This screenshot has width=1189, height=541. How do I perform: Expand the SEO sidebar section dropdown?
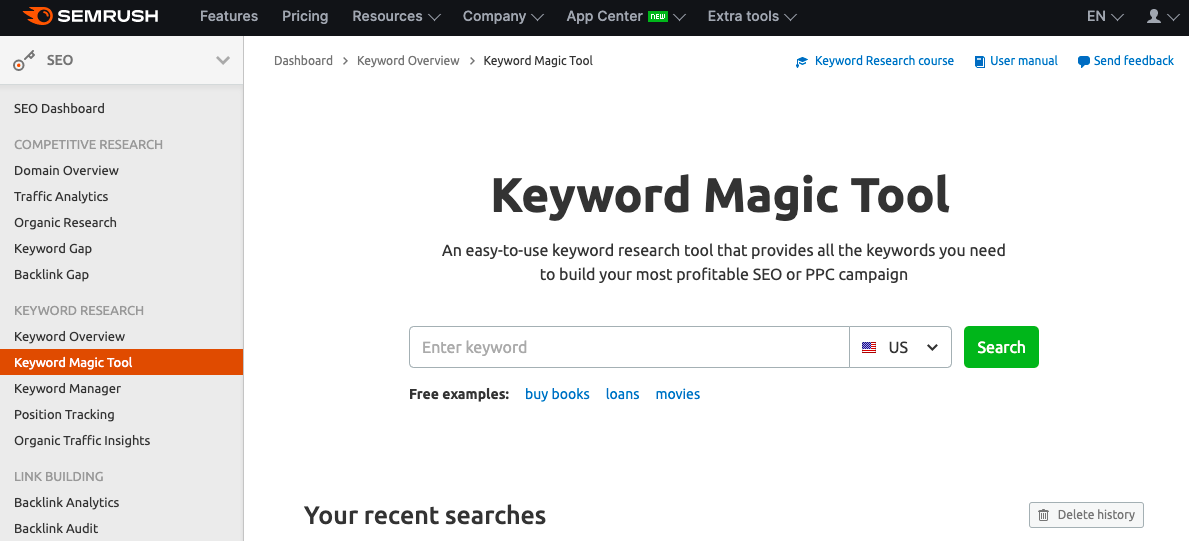pyautogui.click(x=223, y=61)
